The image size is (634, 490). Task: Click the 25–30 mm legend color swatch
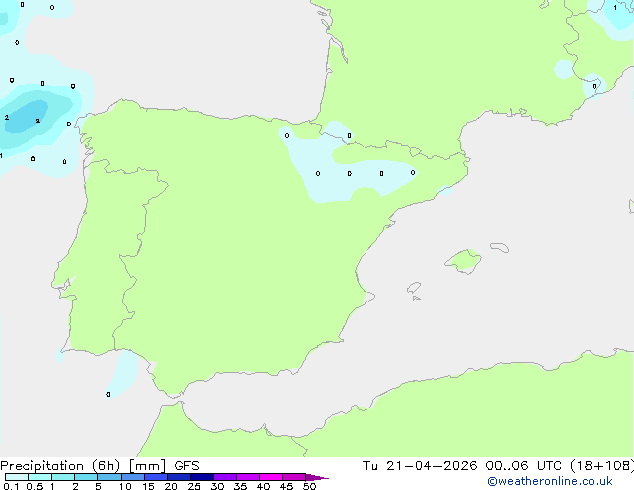tap(202, 477)
